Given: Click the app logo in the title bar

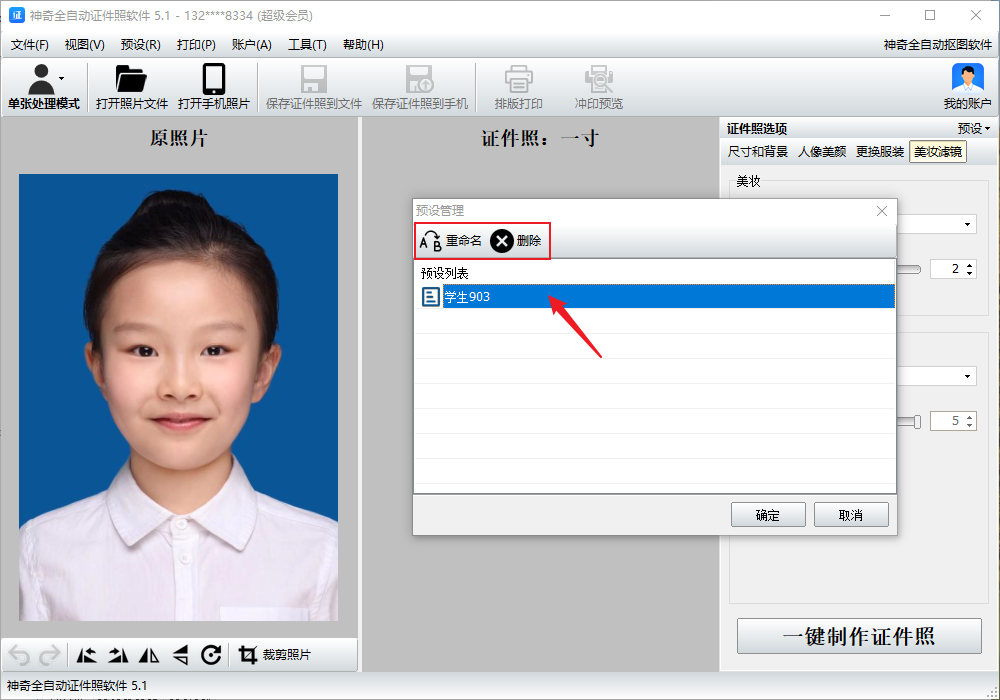Looking at the screenshot, I should click(17, 15).
